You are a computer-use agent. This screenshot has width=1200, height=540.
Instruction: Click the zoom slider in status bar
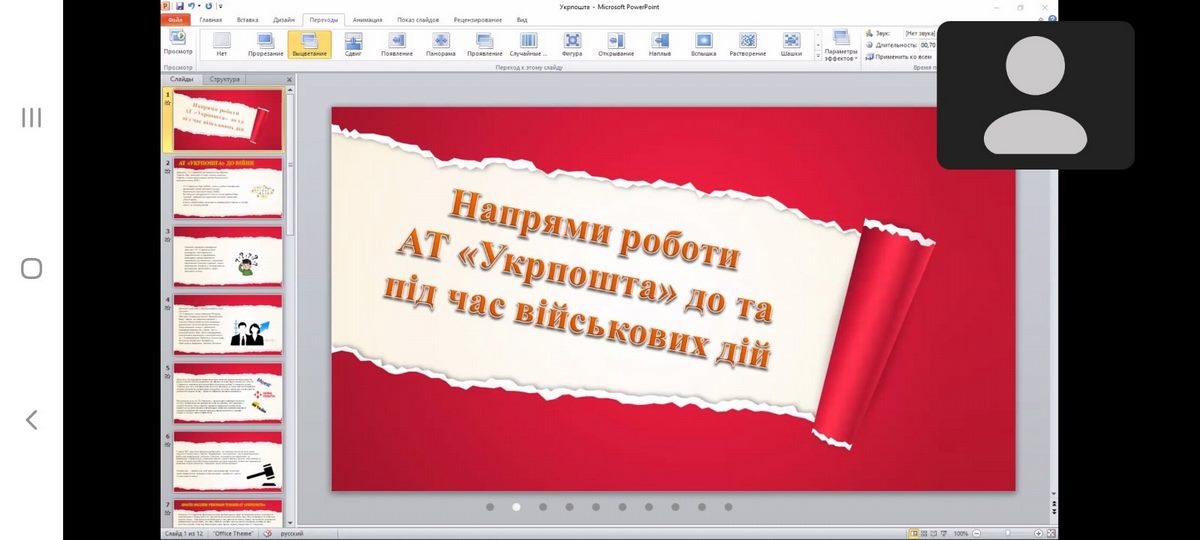pyautogui.click(x=1007, y=534)
